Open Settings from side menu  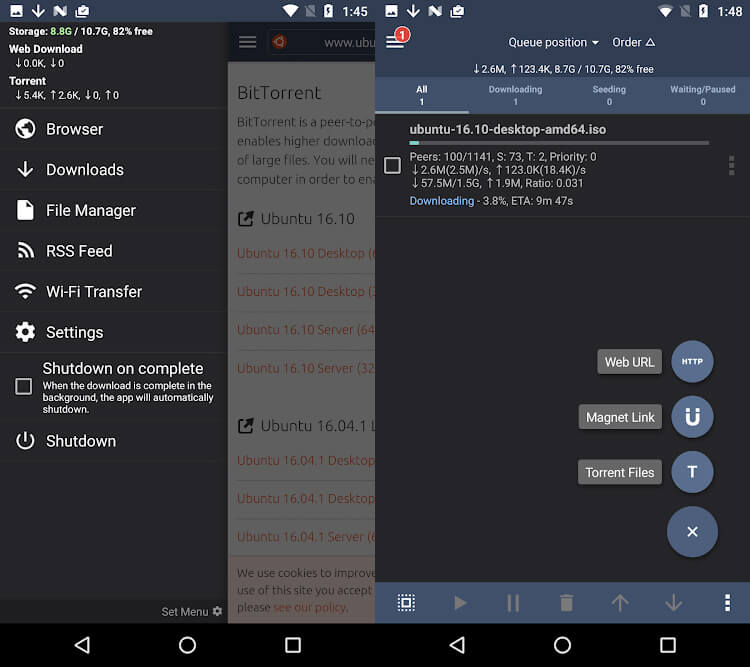click(x=113, y=332)
